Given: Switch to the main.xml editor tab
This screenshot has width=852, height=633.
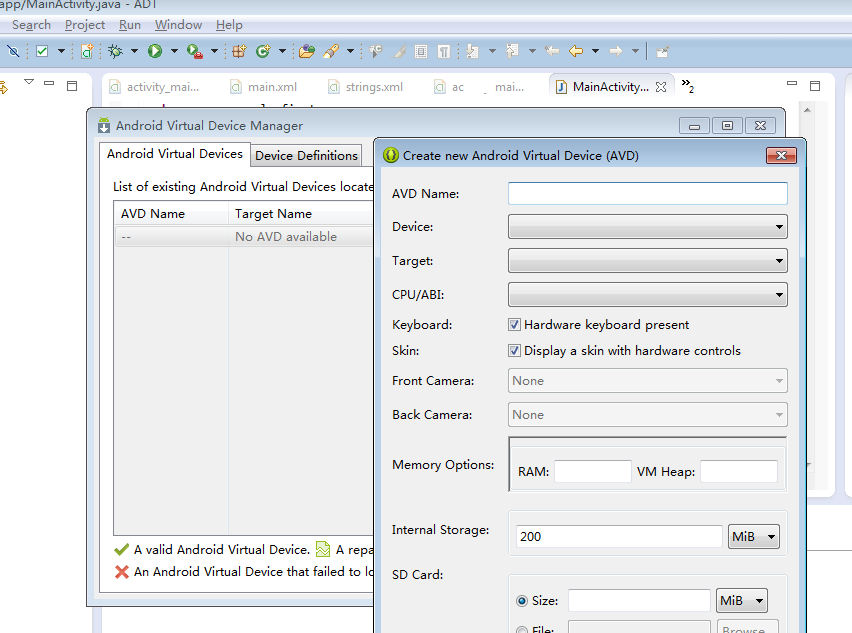Looking at the screenshot, I should pyautogui.click(x=265, y=87).
